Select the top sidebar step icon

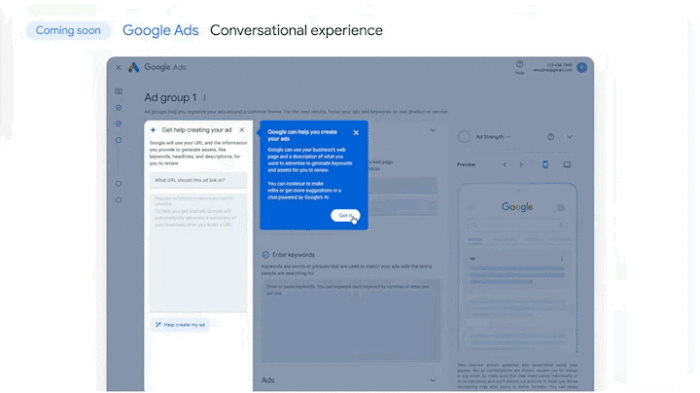point(118,91)
